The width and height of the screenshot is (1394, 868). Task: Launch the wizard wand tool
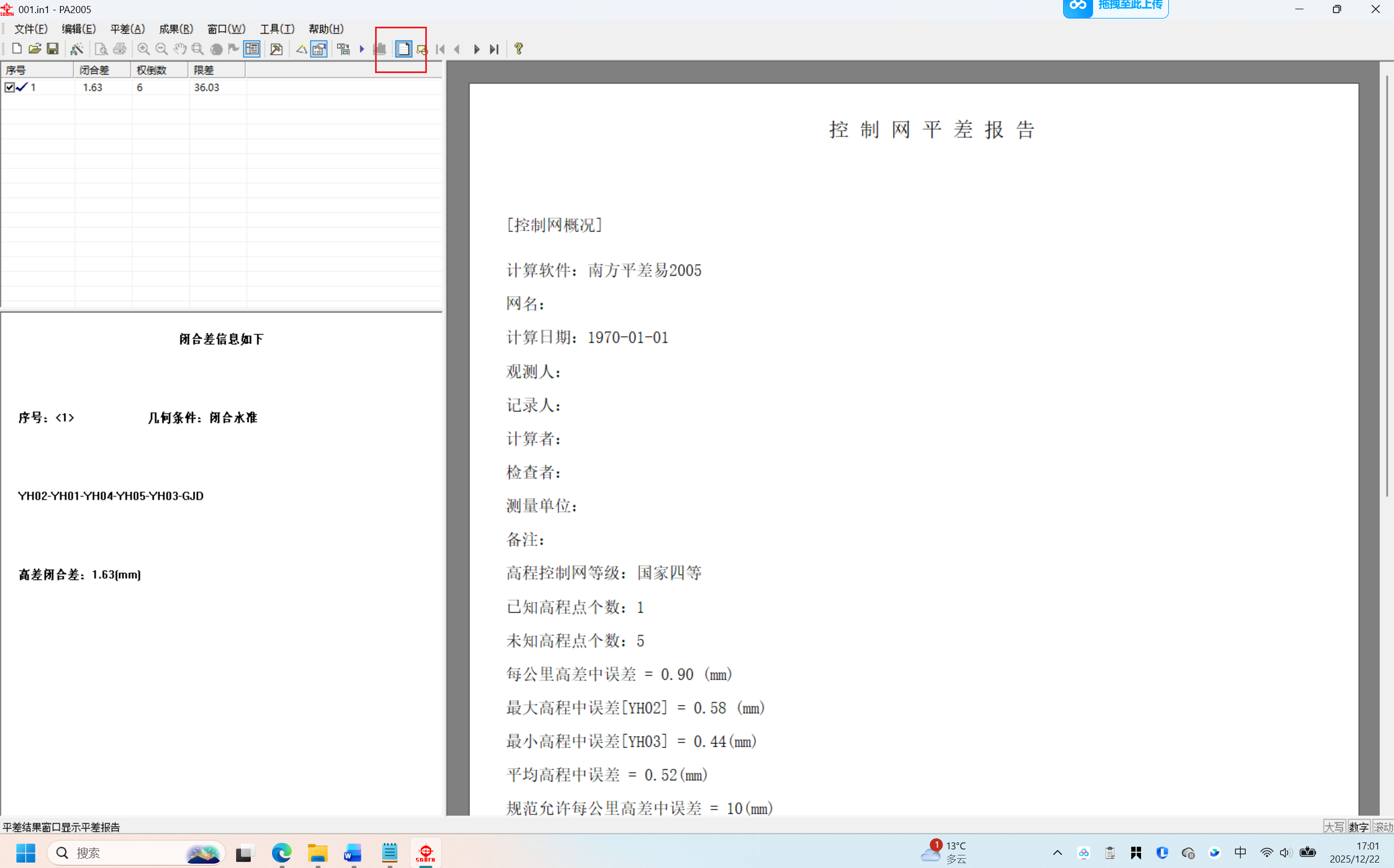pyautogui.click(x=76, y=49)
